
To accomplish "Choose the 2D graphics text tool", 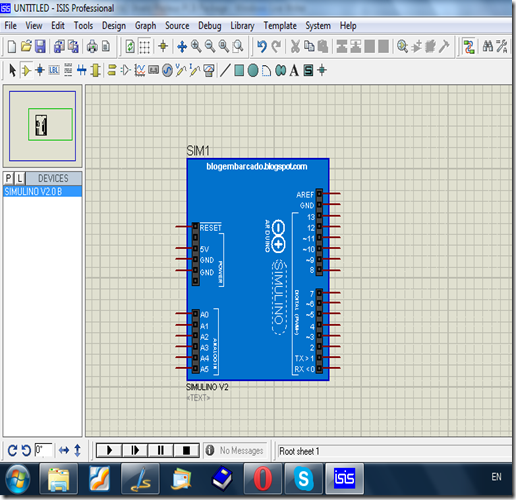I will pos(294,70).
